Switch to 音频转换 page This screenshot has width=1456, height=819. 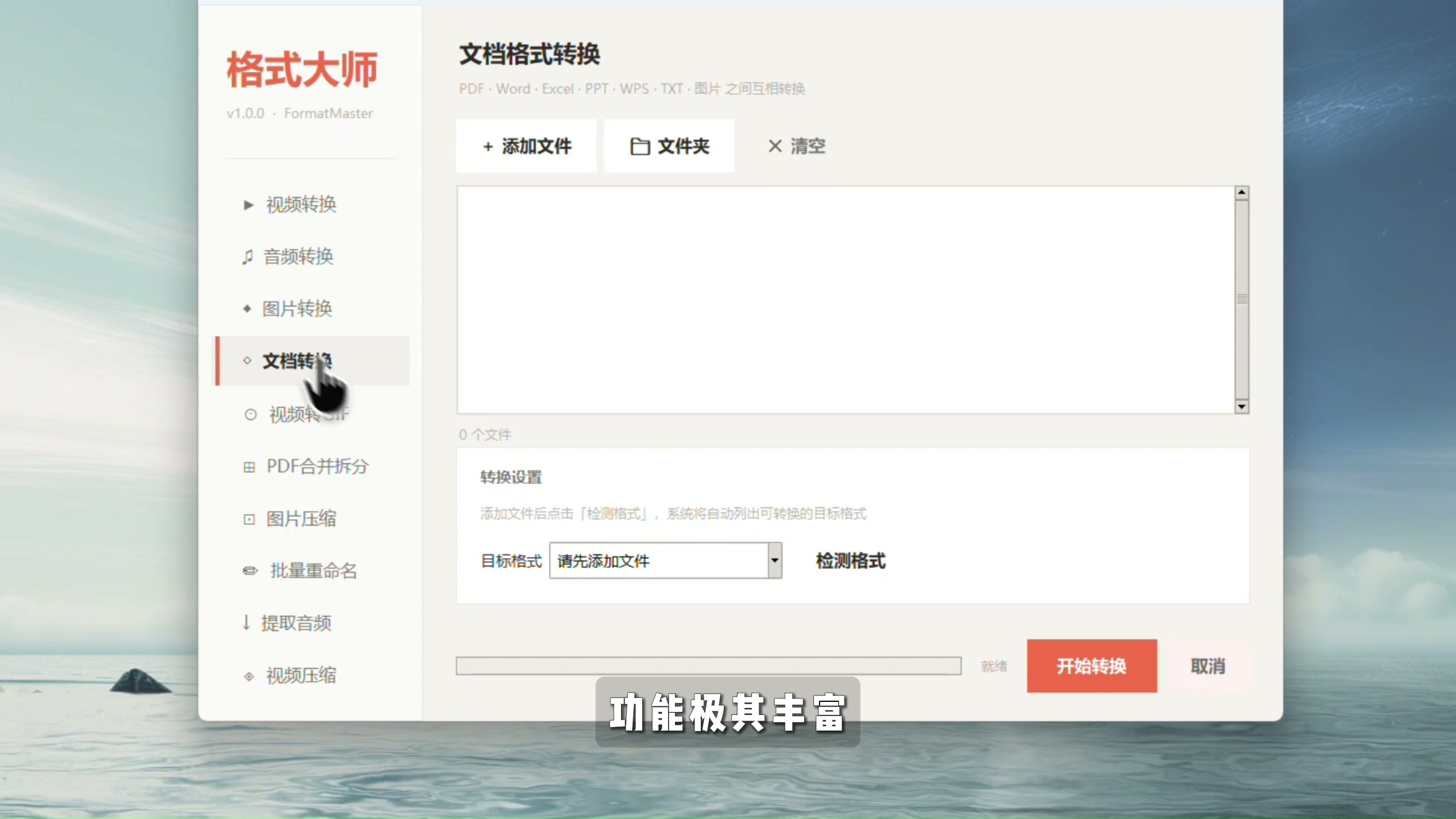click(311, 257)
